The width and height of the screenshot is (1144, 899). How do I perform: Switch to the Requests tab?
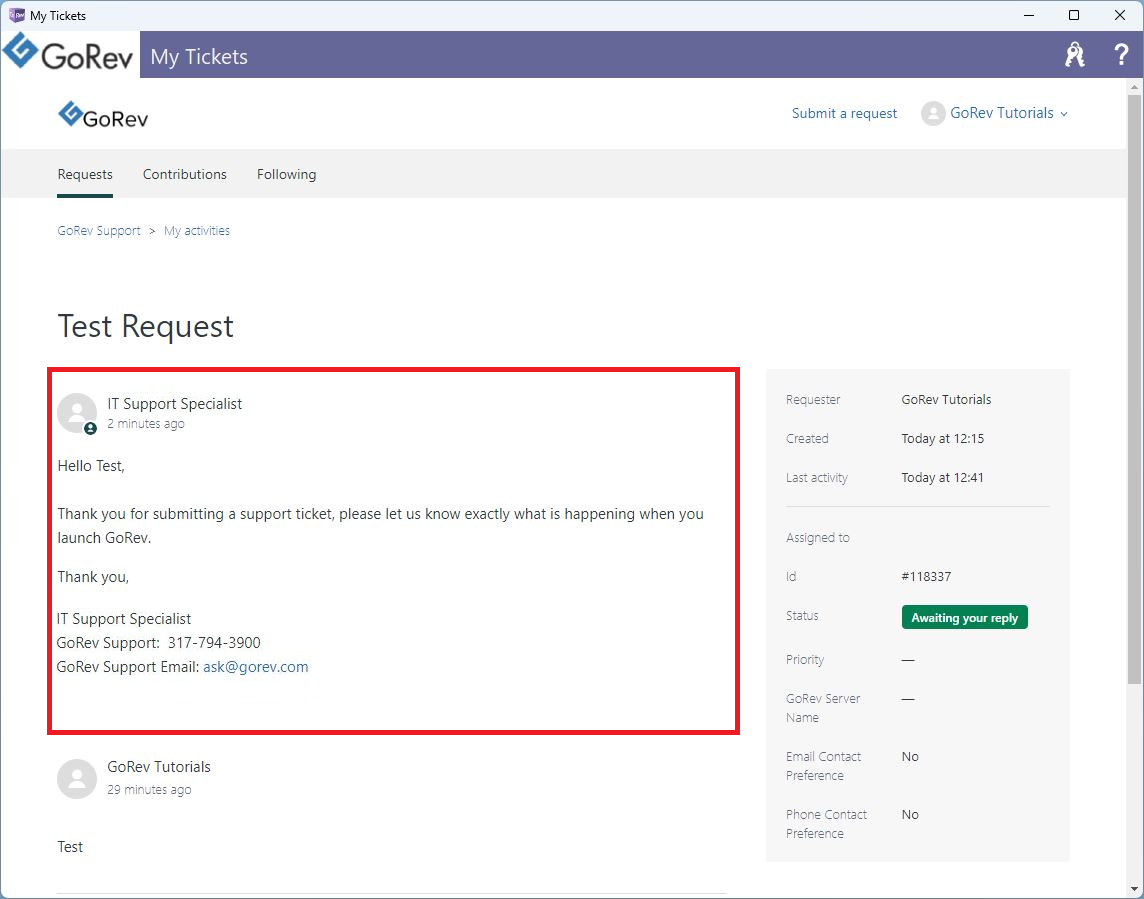pos(85,174)
